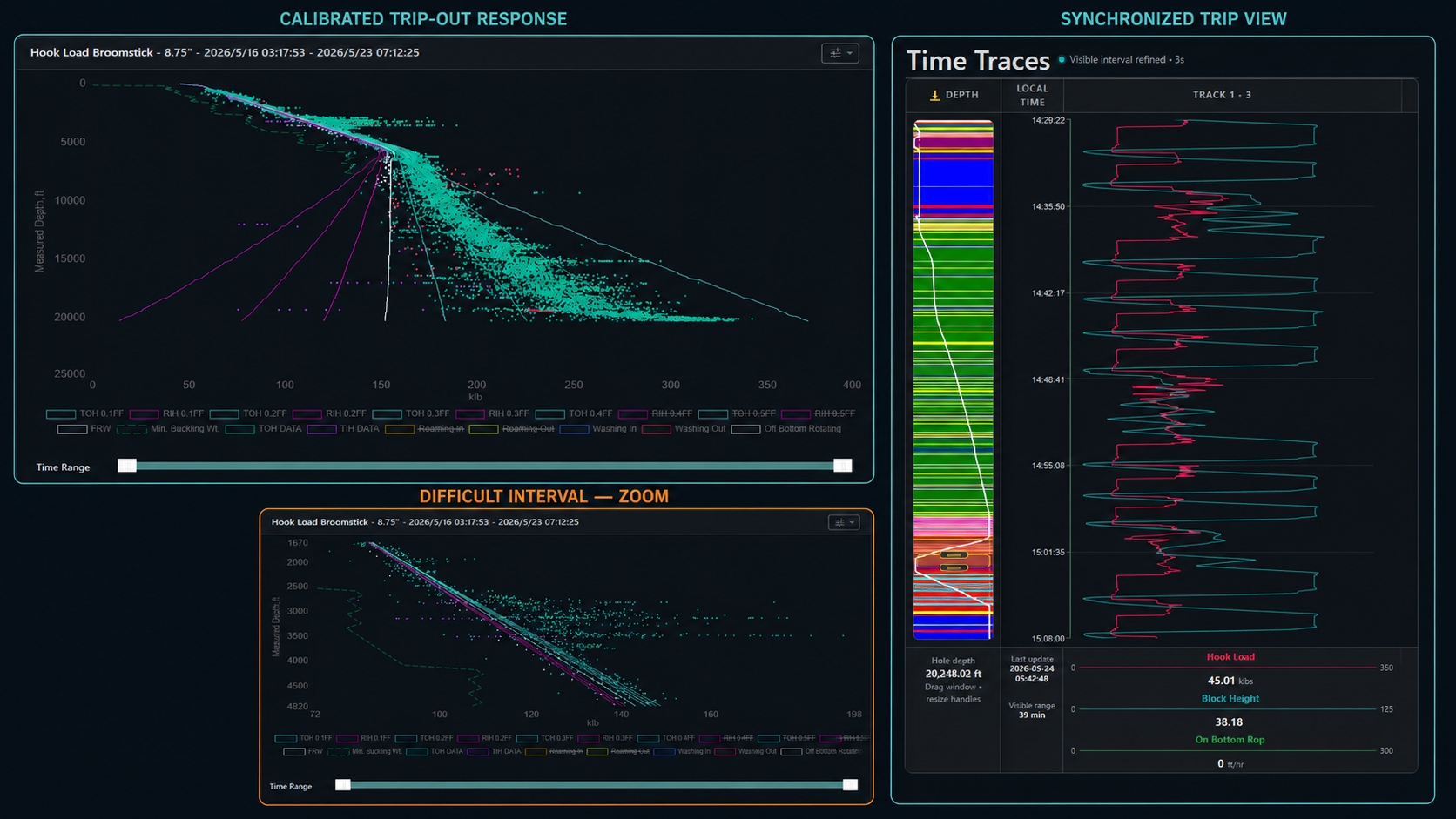Toggle TOH DATA in zoom chart legend
The width and height of the screenshot is (1456, 819).
pyautogui.click(x=435, y=752)
